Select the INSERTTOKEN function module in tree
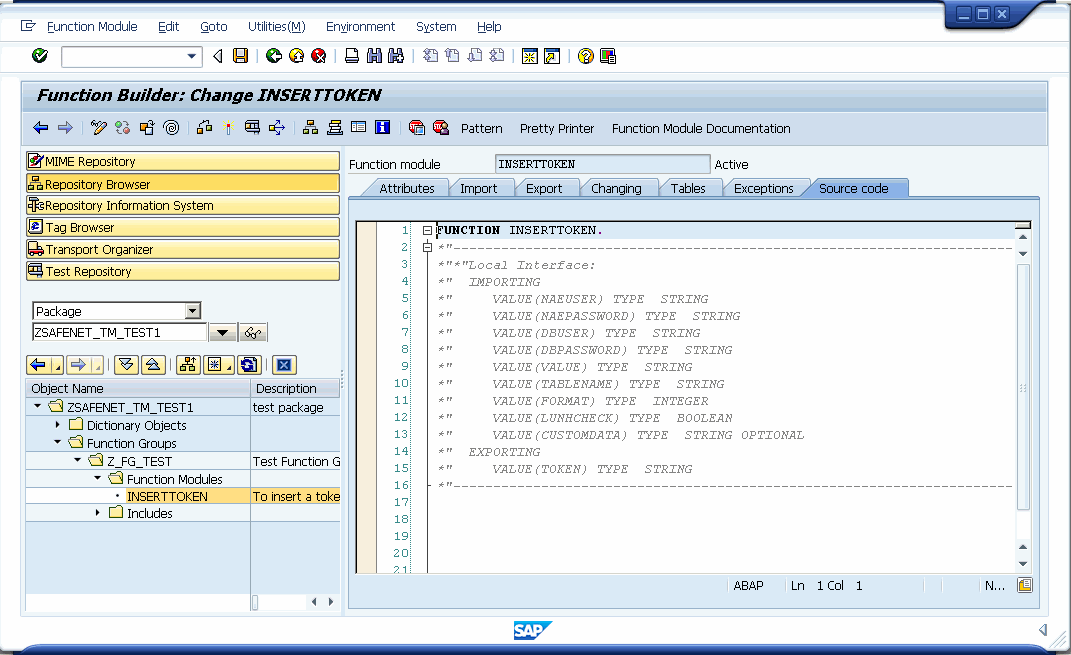1071x655 pixels. tap(167, 496)
